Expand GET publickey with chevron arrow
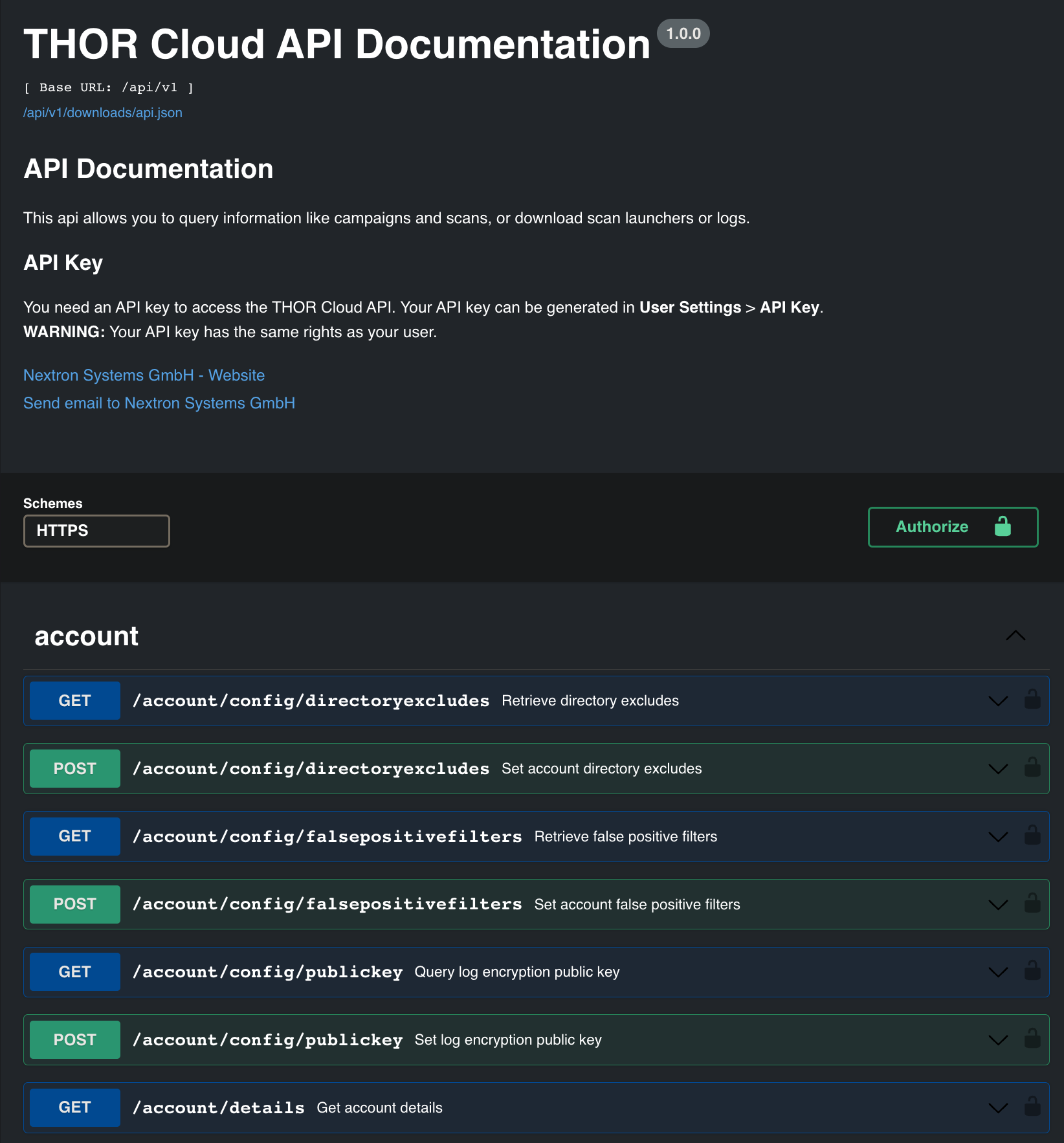1064x1143 pixels. pos(999,972)
